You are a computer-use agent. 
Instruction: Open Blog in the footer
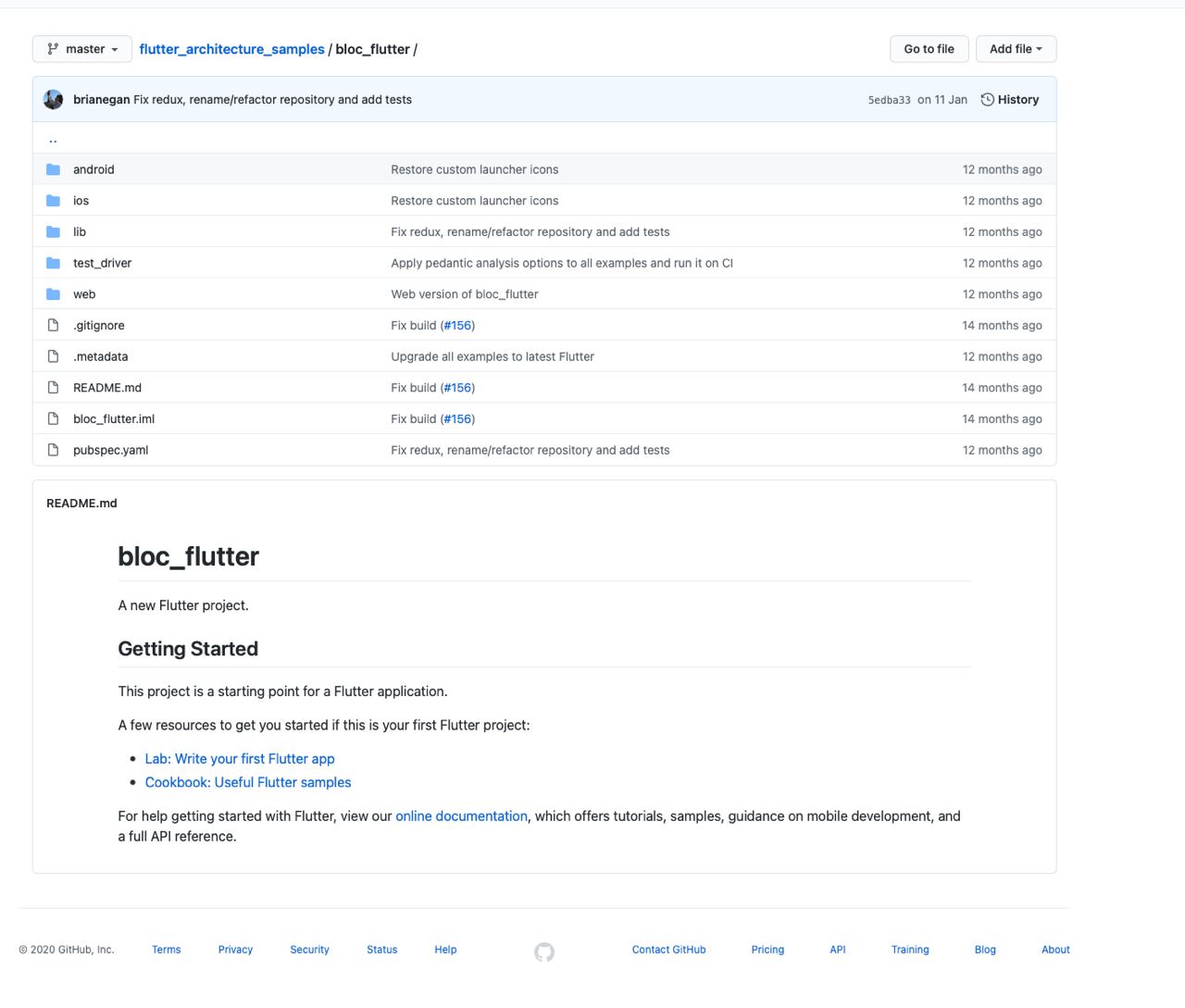[985, 950]
